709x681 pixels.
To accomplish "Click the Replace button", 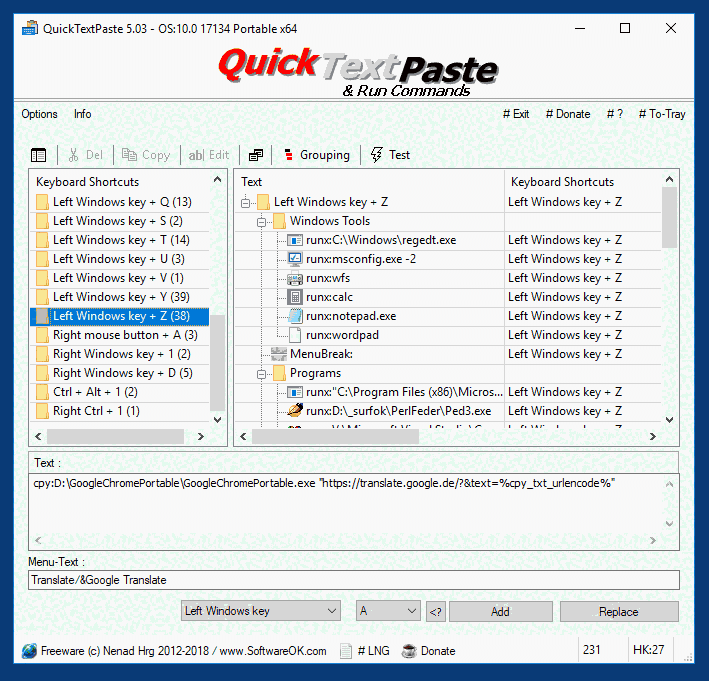I will pyautogui.click(x=619, y=612).
